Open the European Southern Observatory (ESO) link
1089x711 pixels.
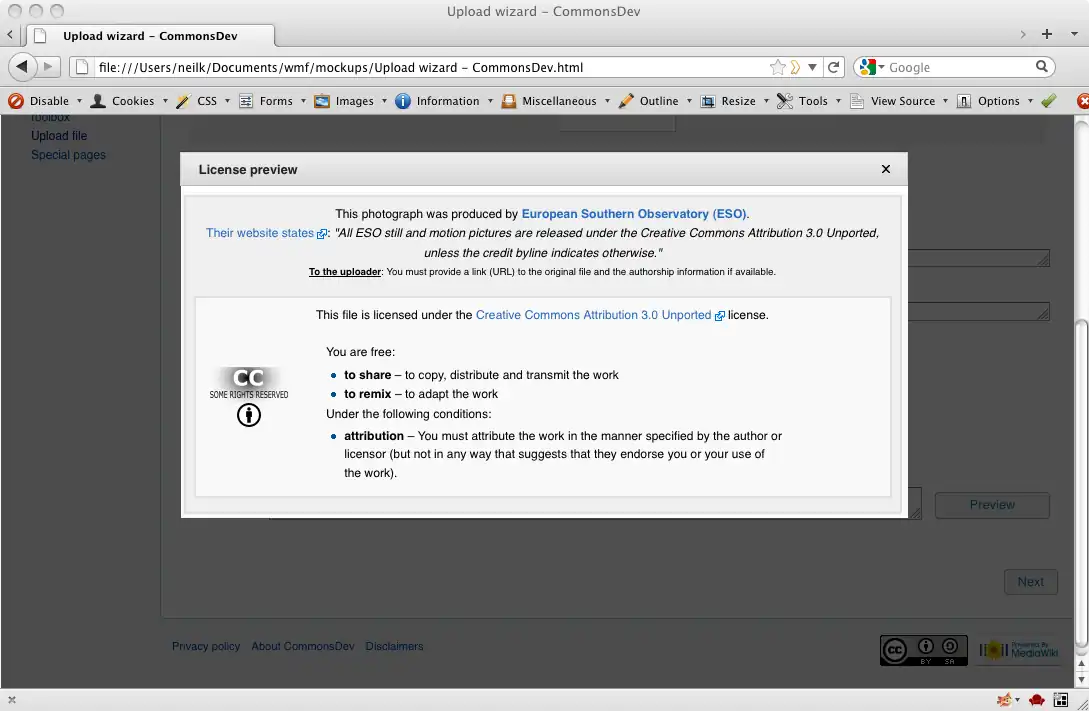point(634,214)
